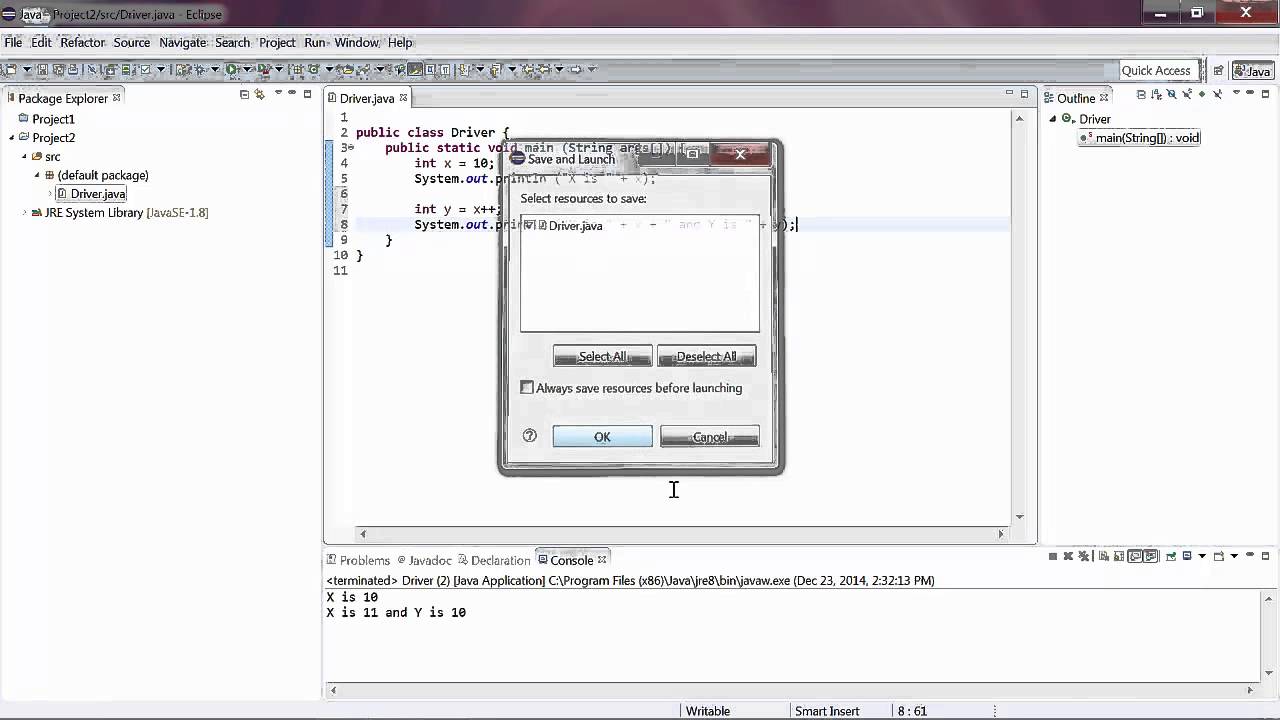Click the Open Perspective icon beside Quick Access

(x=1218, y=70)
